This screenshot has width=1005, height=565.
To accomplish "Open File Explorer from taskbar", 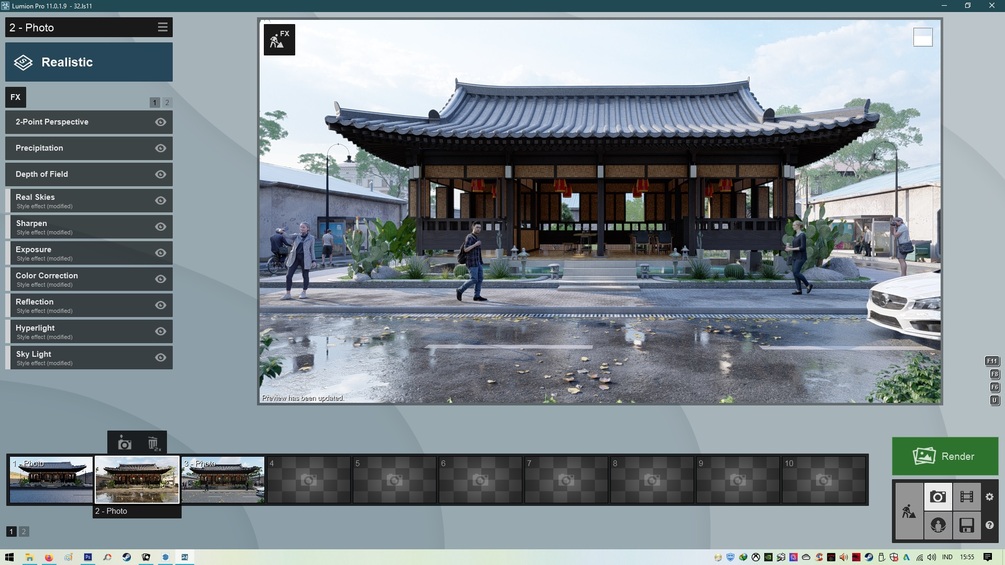I will point(29,557).
